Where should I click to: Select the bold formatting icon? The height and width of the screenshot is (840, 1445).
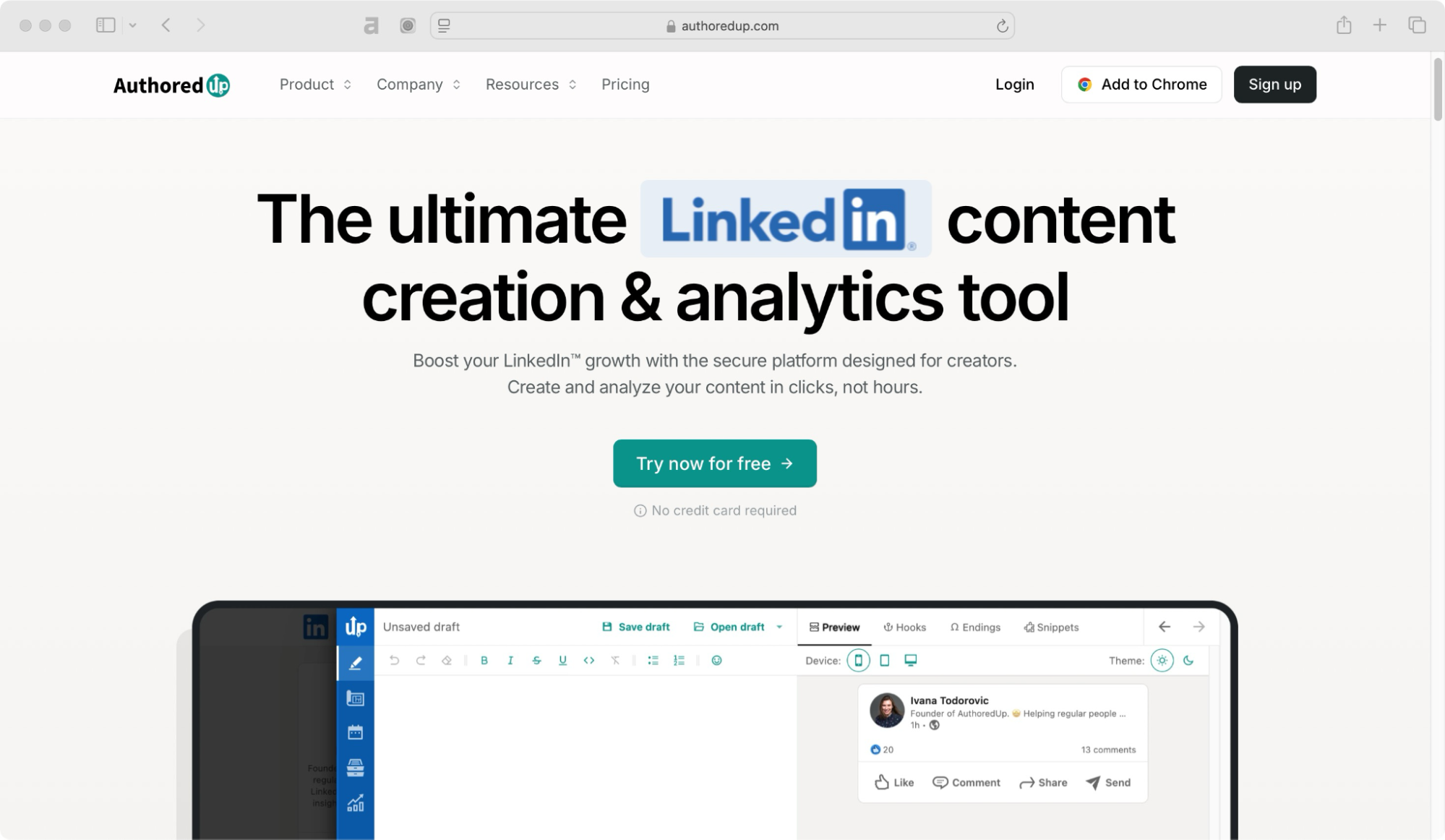[x=484, y=660]
